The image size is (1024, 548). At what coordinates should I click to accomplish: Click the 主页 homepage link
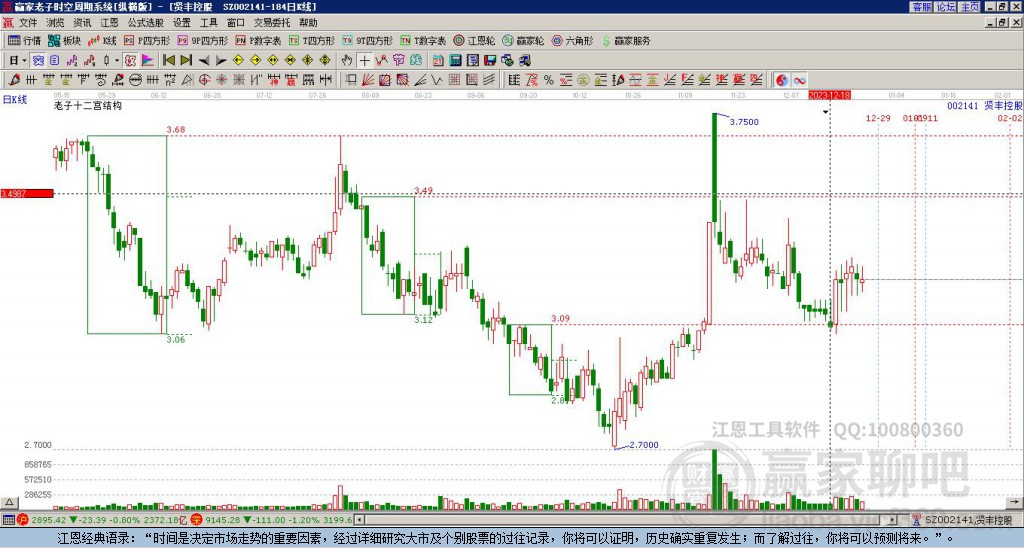(x=969, y=7)
